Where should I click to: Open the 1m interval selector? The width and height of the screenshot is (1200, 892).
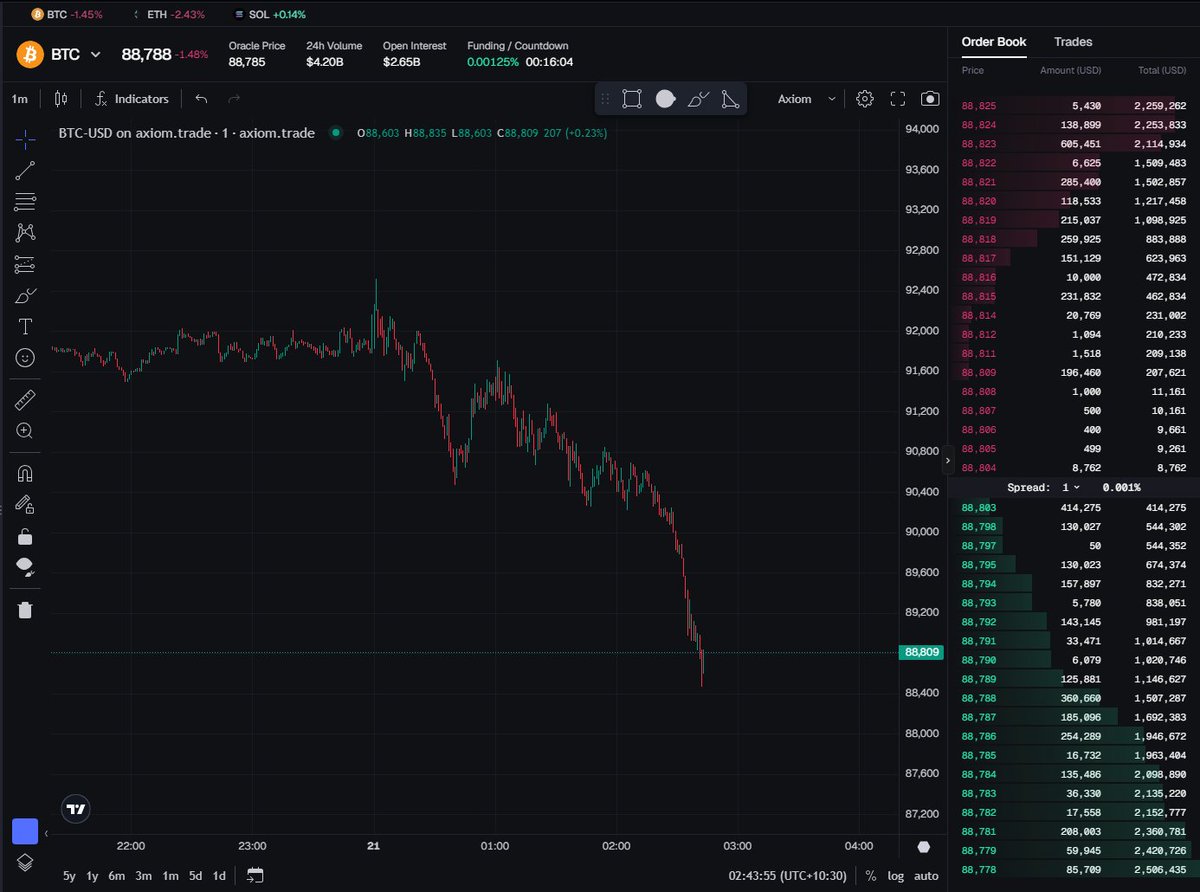[x=19, y=99]
